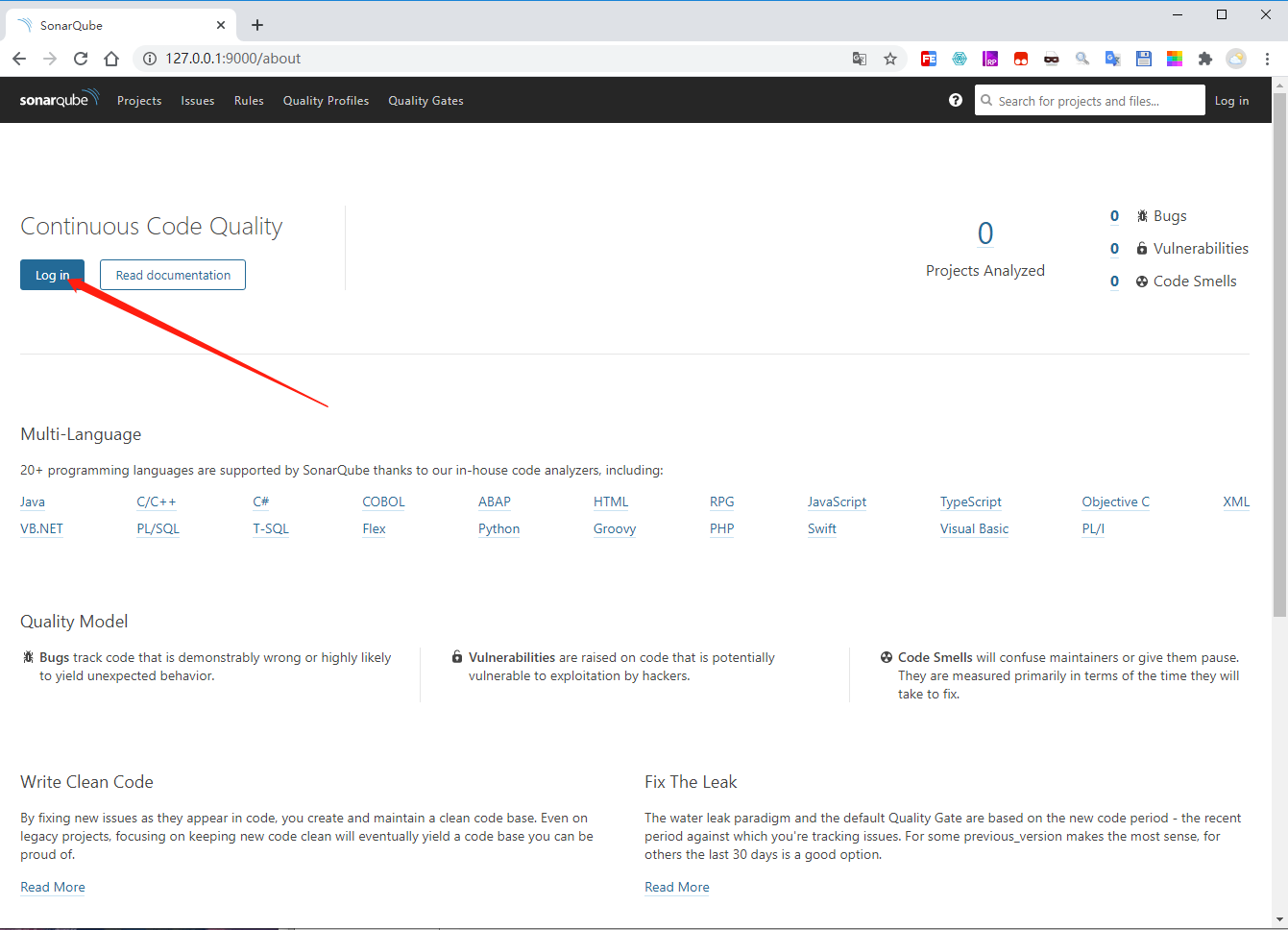Click the search for projects and files field

click(x=1090, y=100)
